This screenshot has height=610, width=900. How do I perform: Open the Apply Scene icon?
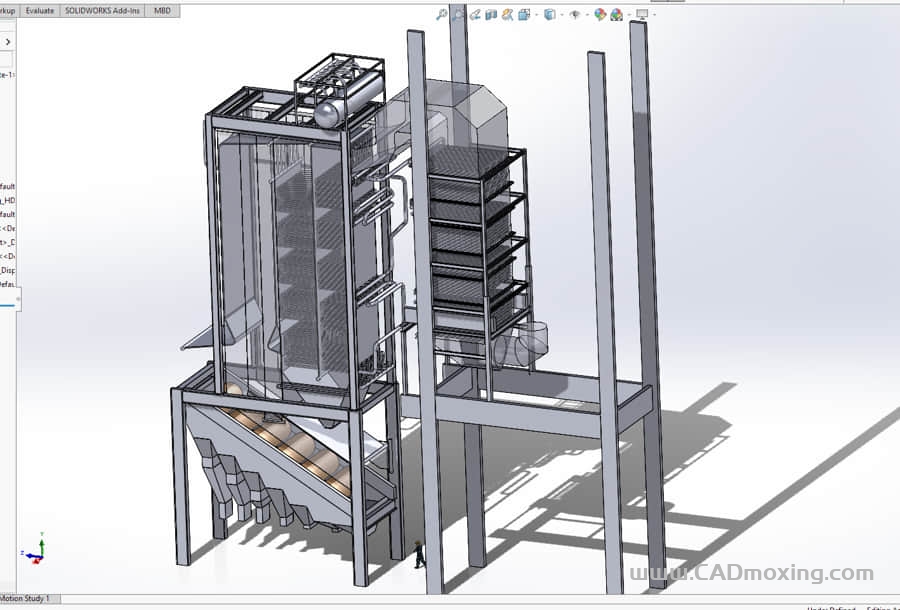coord(616,14)
